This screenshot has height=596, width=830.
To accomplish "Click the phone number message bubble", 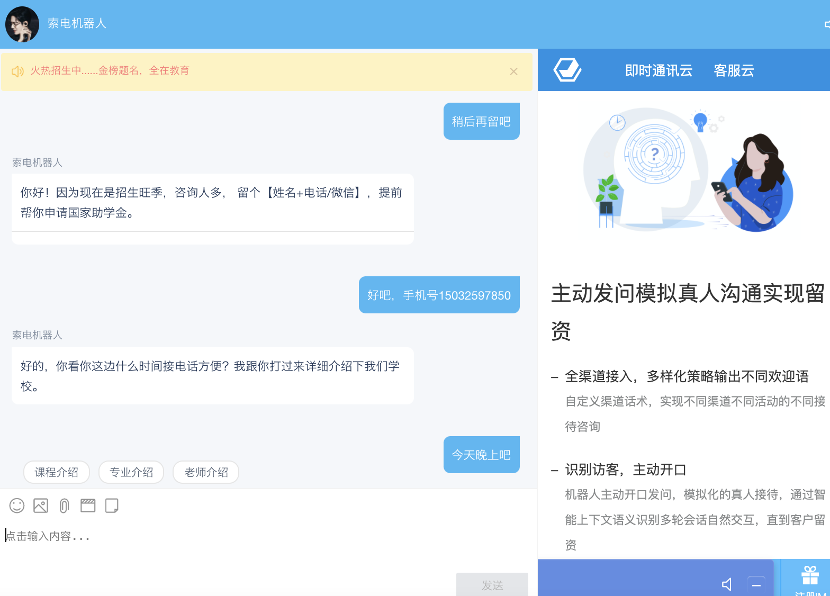I will coord(439,295).
